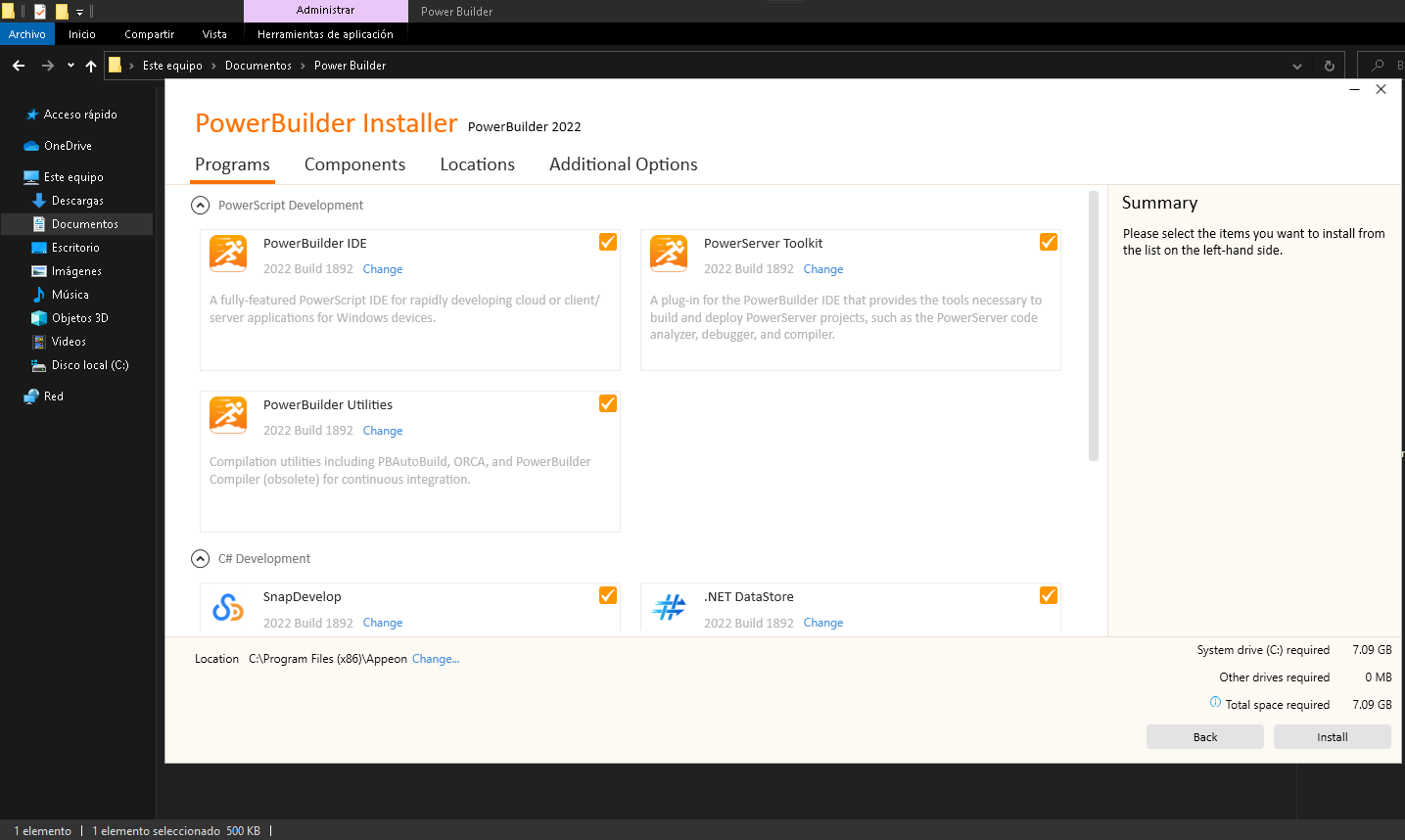This screenshot has width=1405, height=840.
Task: Click the .NET DataStore hash icon
Action: (669, 608)
